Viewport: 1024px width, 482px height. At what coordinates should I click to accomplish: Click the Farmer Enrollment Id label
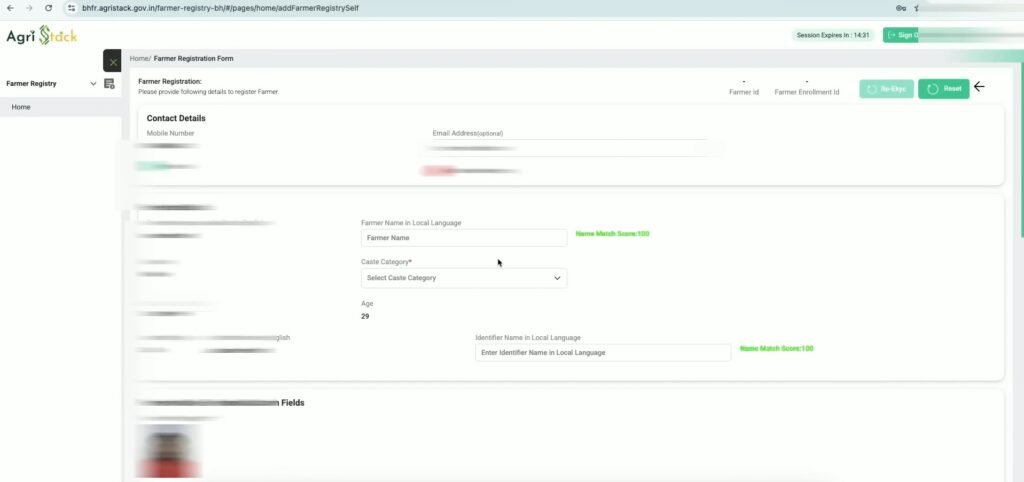tap(807, 92)
